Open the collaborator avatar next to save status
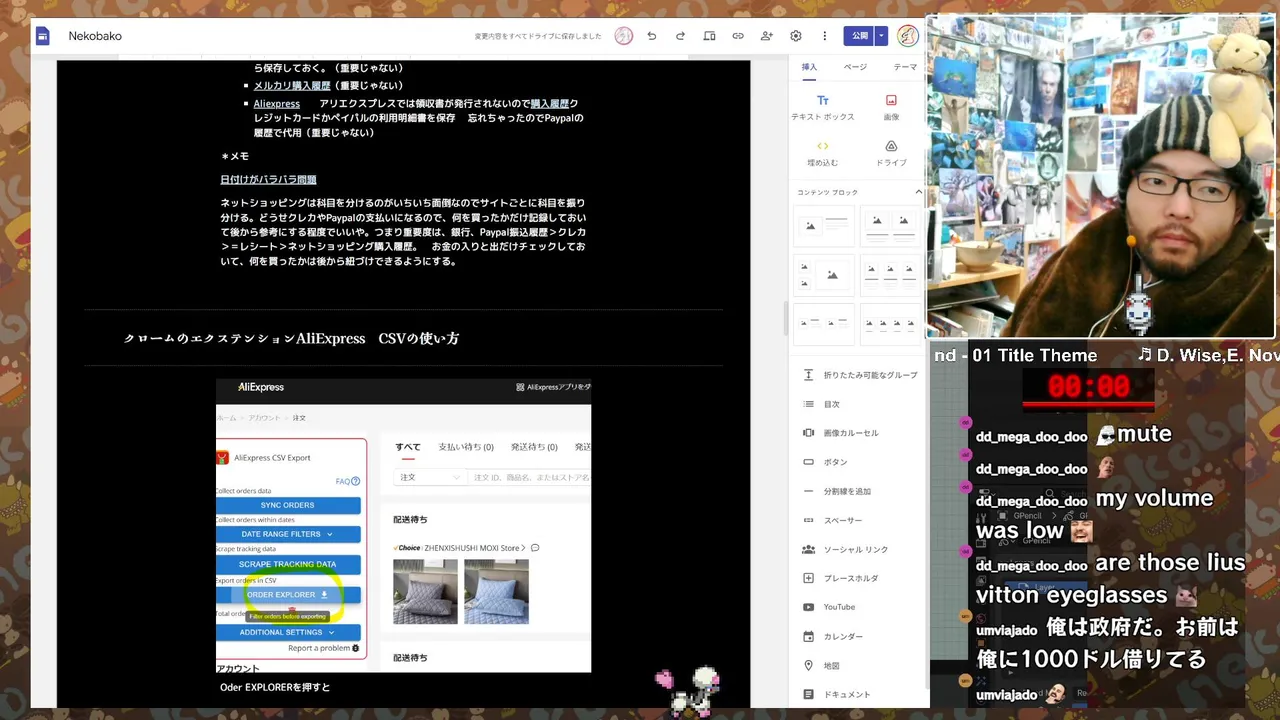The height and width of the screenshot is (720, 1280). coord(624,36)
